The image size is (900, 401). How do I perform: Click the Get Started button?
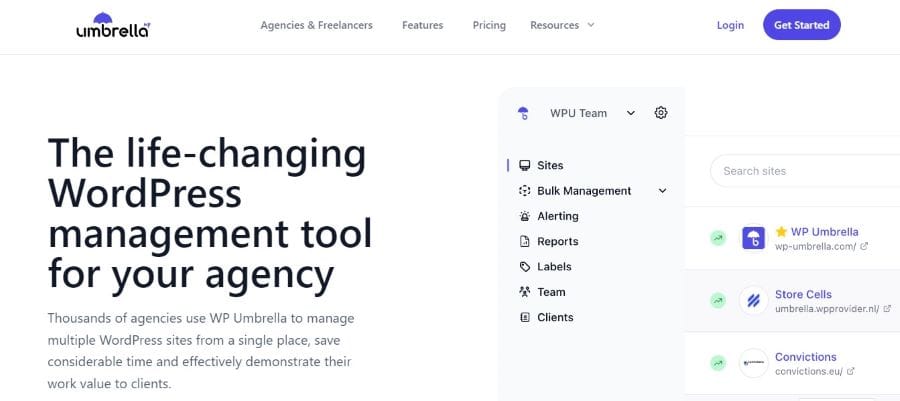point(801,25)
